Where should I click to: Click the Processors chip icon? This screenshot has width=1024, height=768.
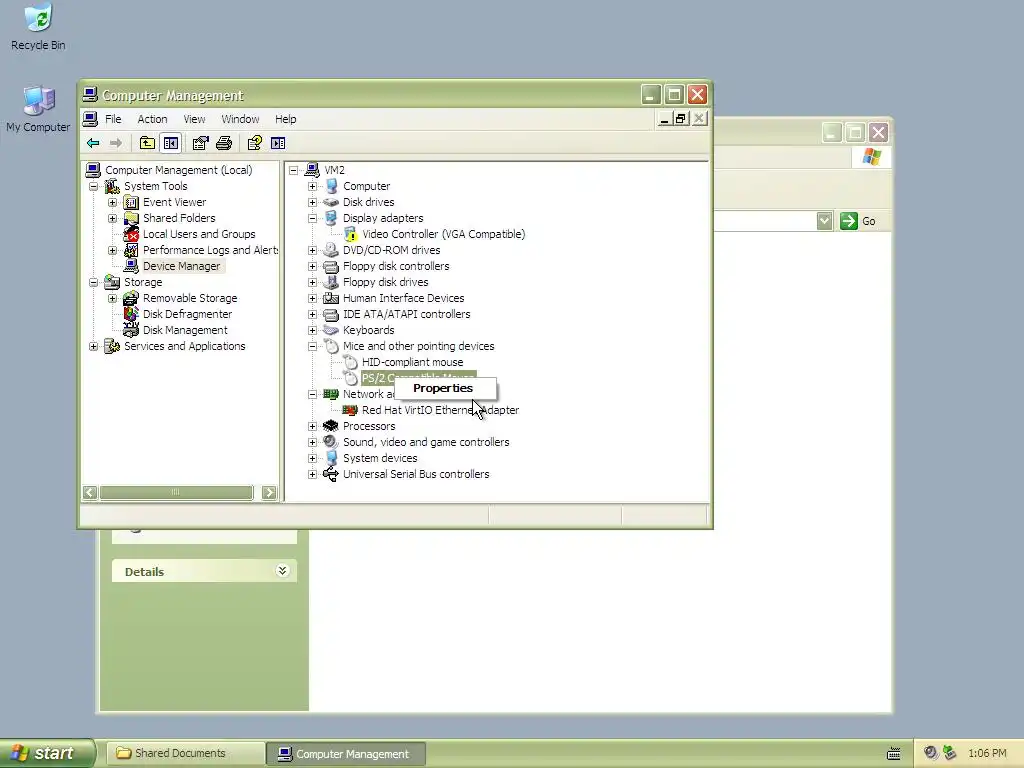[x=331, y=426]
